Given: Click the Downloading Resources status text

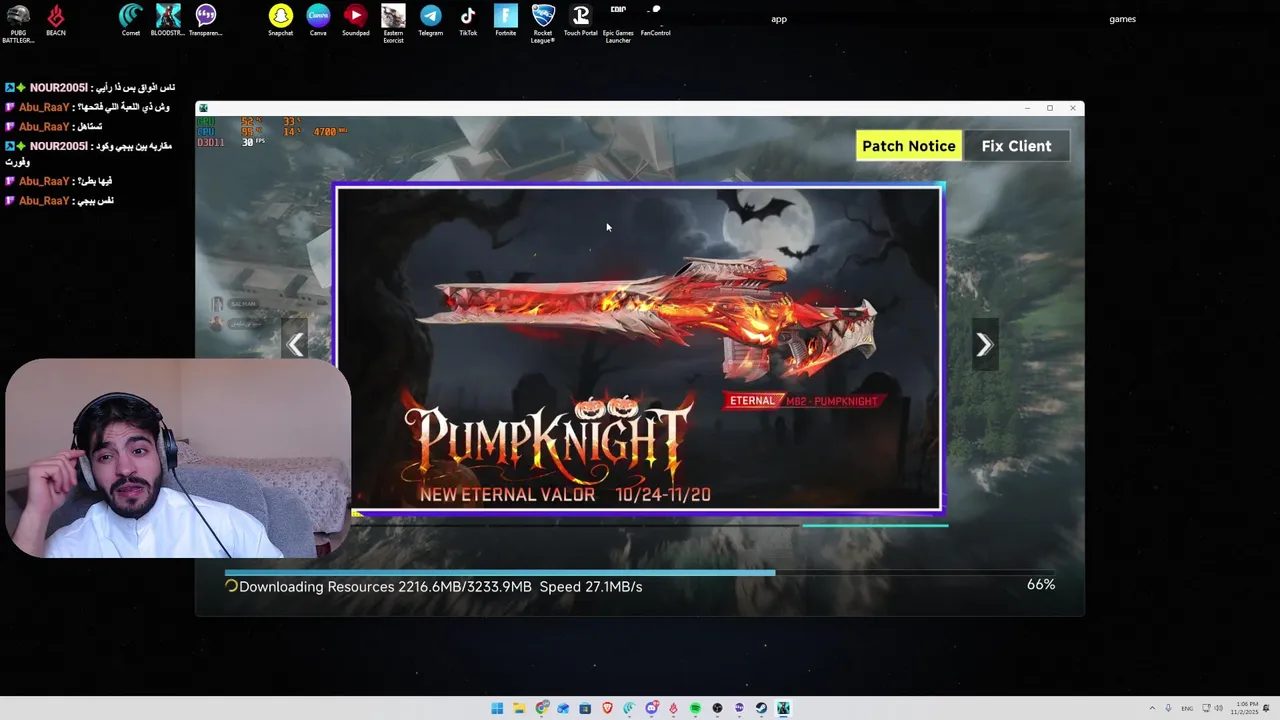Looking at the screenshot, I should click(x=440, y=587).
